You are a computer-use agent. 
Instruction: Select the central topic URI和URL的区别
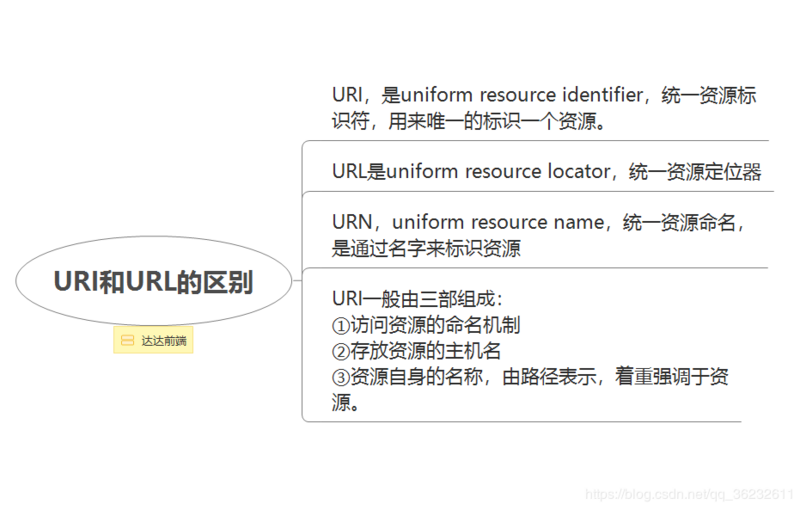click(154, 280)
